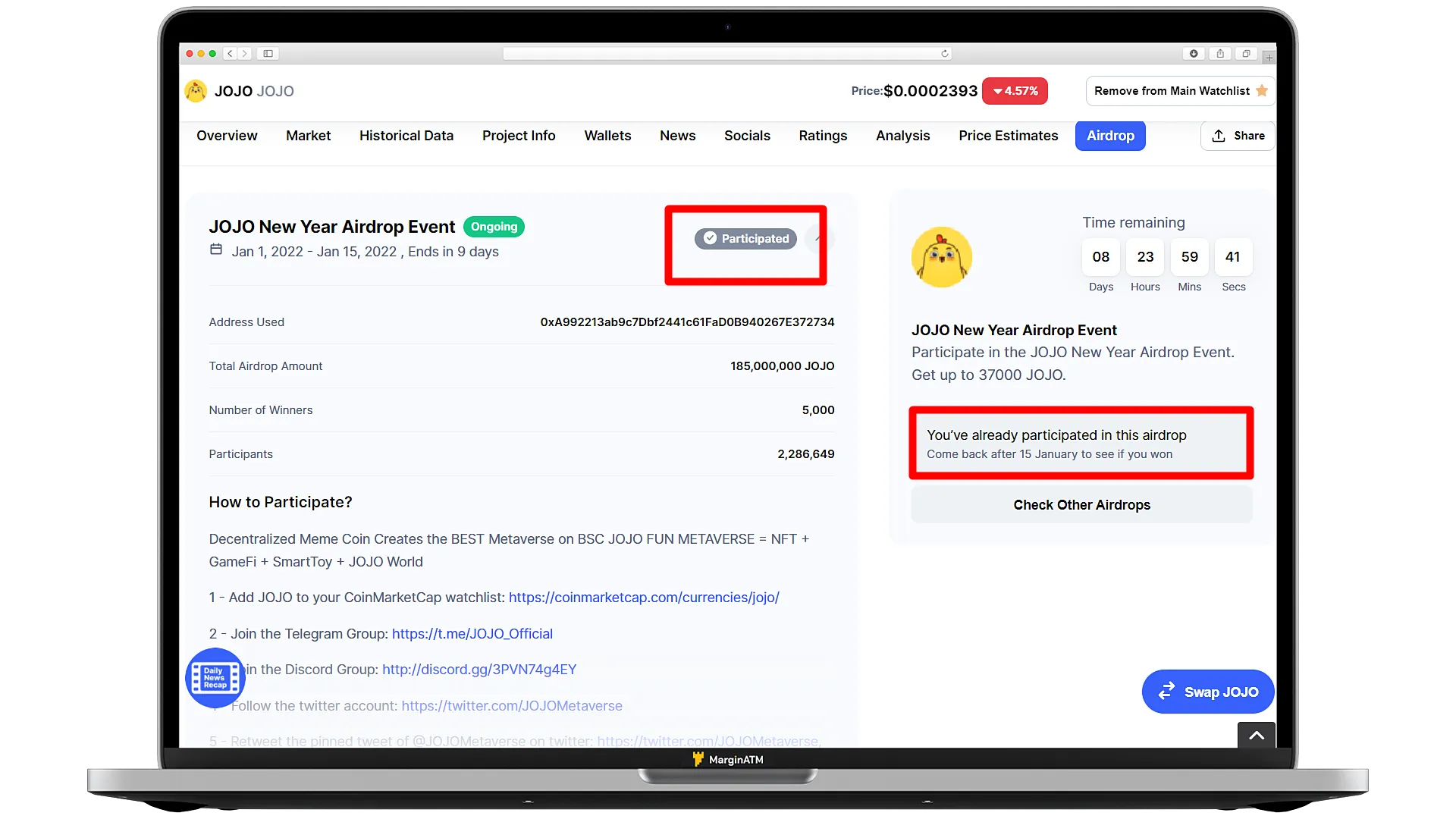Go to the News tab

[677, 136]
